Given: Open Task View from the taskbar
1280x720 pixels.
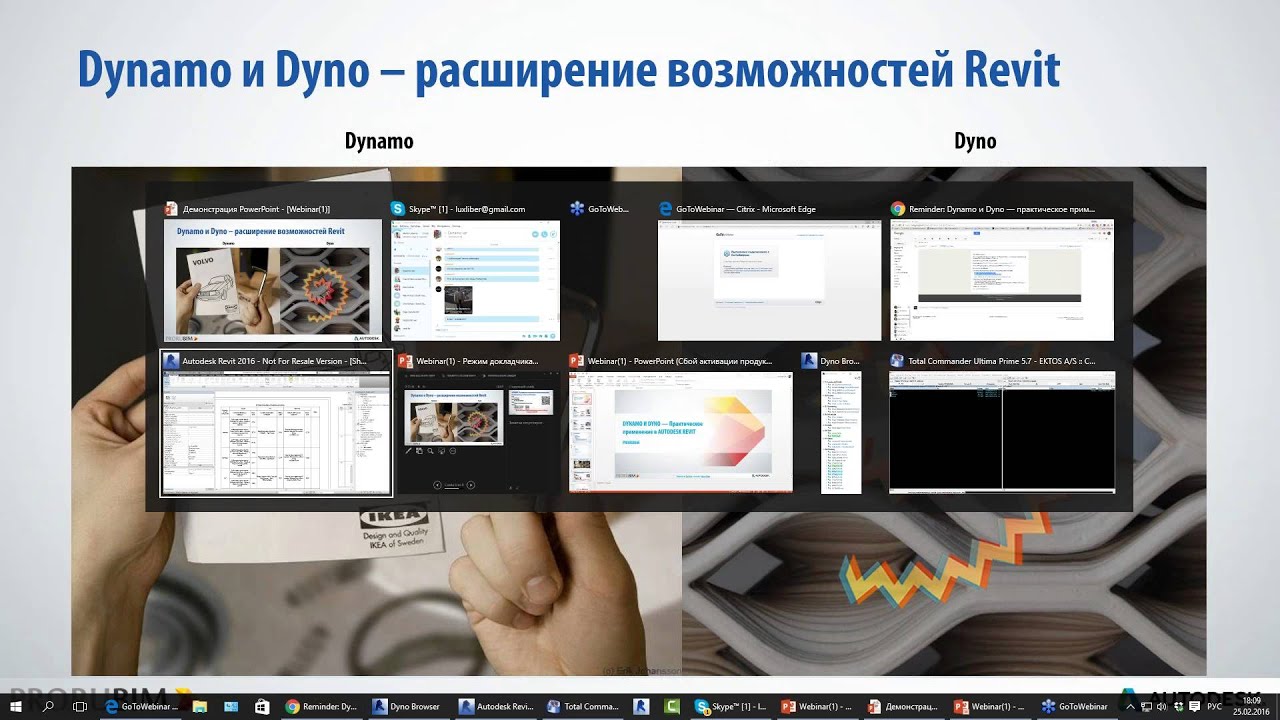Looking at the screenshot, I should 80,706.
